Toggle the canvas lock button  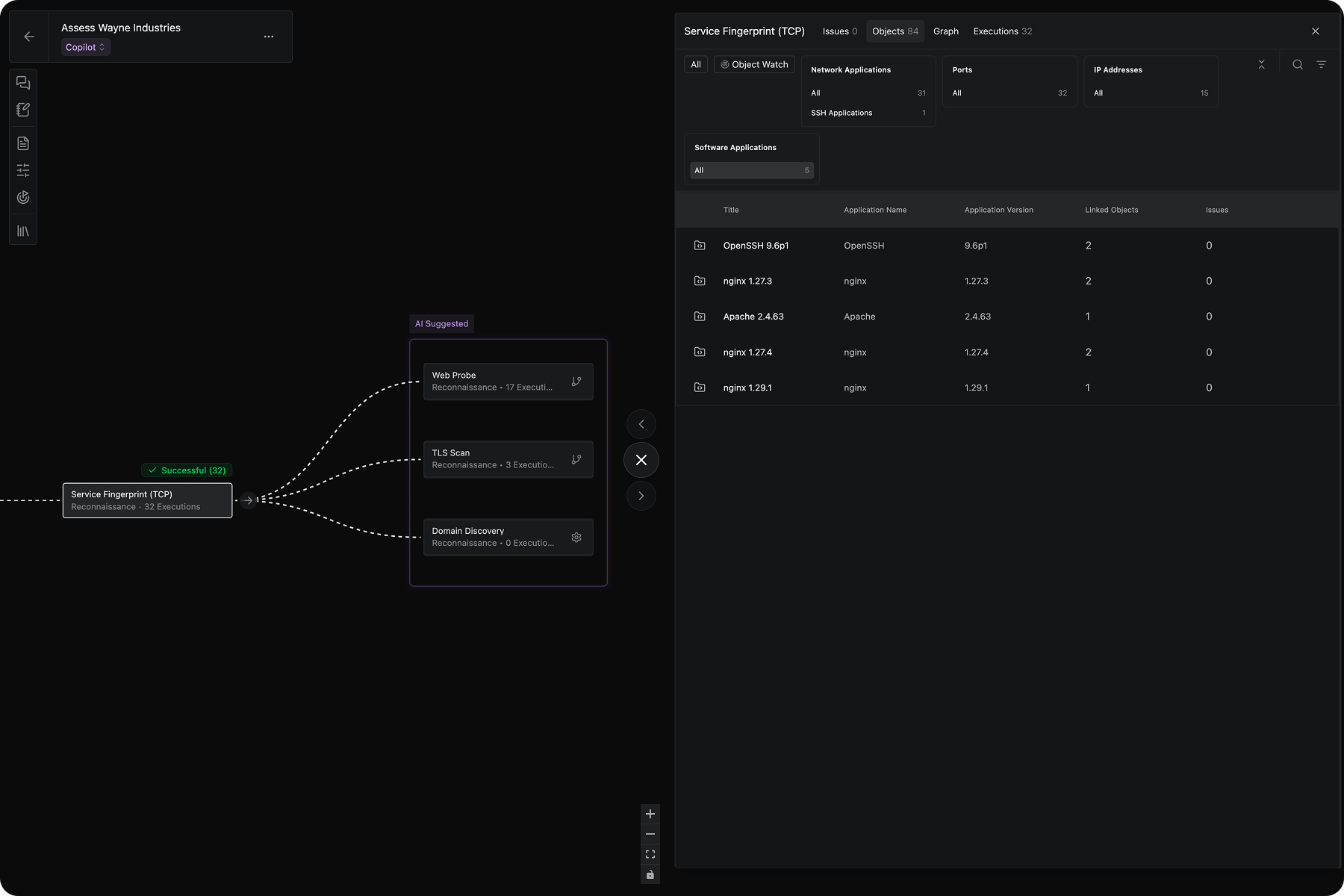[650, 874]
